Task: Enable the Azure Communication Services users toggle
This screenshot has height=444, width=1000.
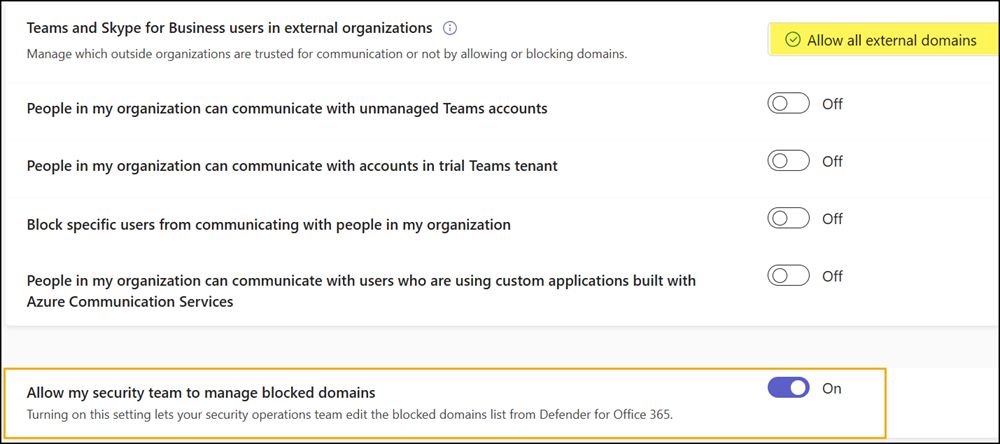Action: click(x=788, y=275)
